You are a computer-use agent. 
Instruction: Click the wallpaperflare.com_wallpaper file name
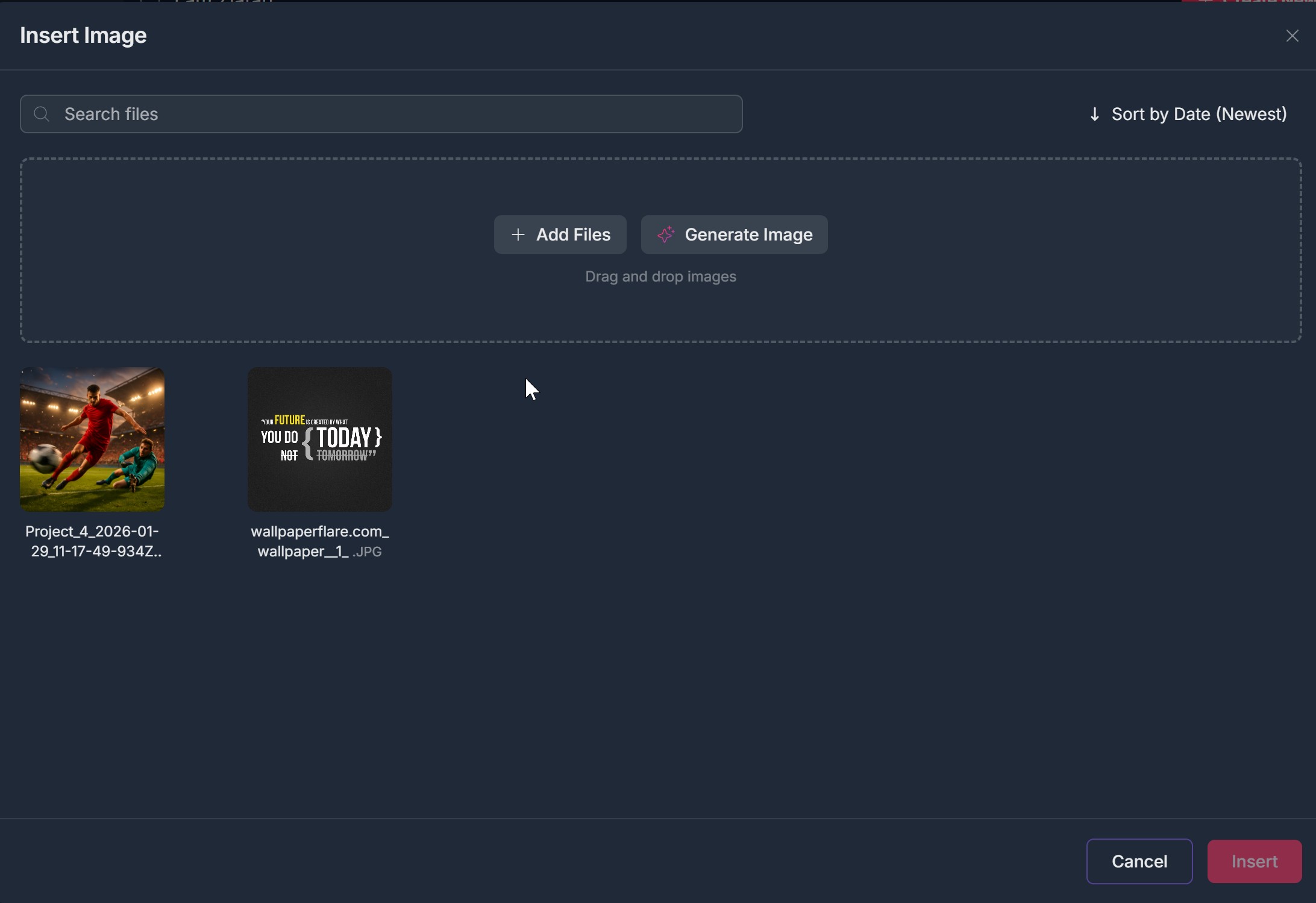pos(319,532)
